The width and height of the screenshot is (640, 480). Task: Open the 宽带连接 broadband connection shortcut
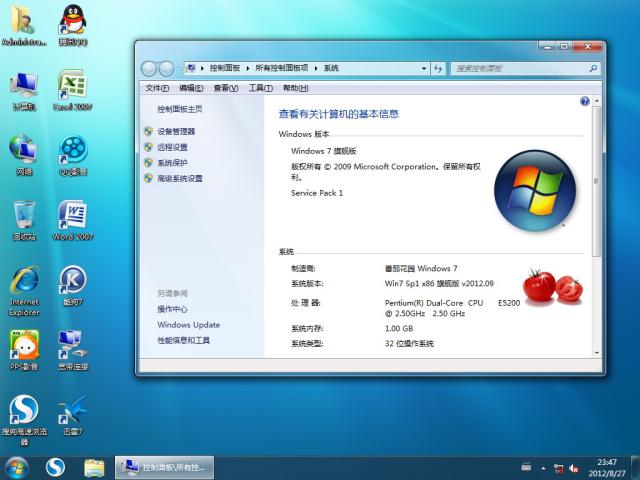coord(73,350)
